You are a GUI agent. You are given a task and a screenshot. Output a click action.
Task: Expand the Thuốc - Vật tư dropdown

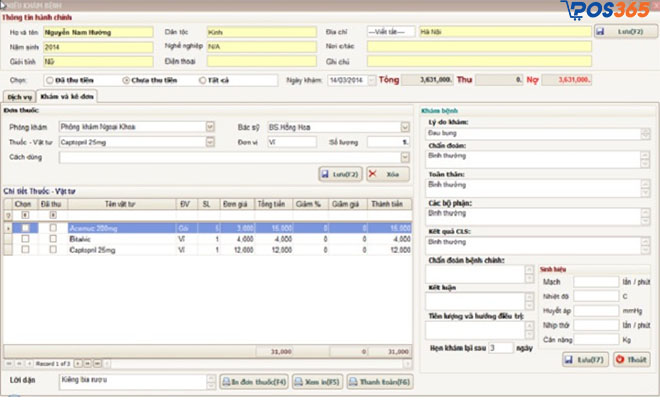pos(209,142)
